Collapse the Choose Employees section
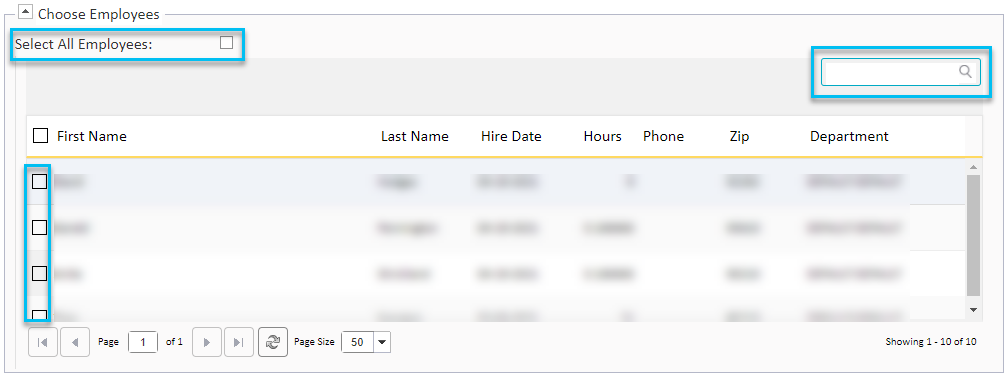The width and height of the screenshot is (1004, 373). coord(26,12)
